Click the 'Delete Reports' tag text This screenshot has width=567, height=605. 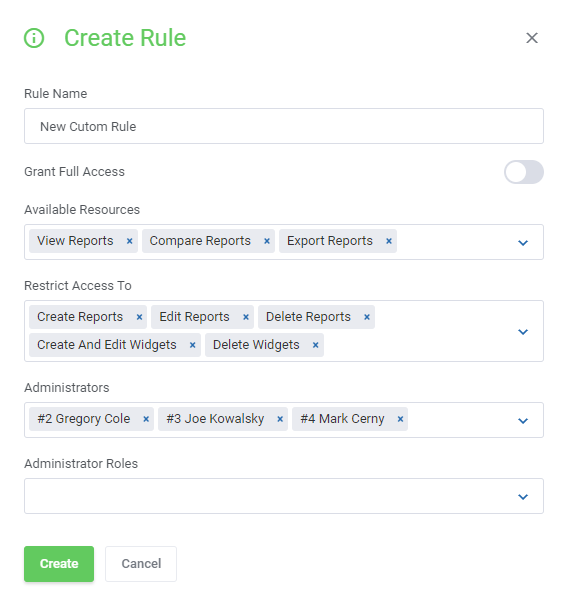(308, 317)
